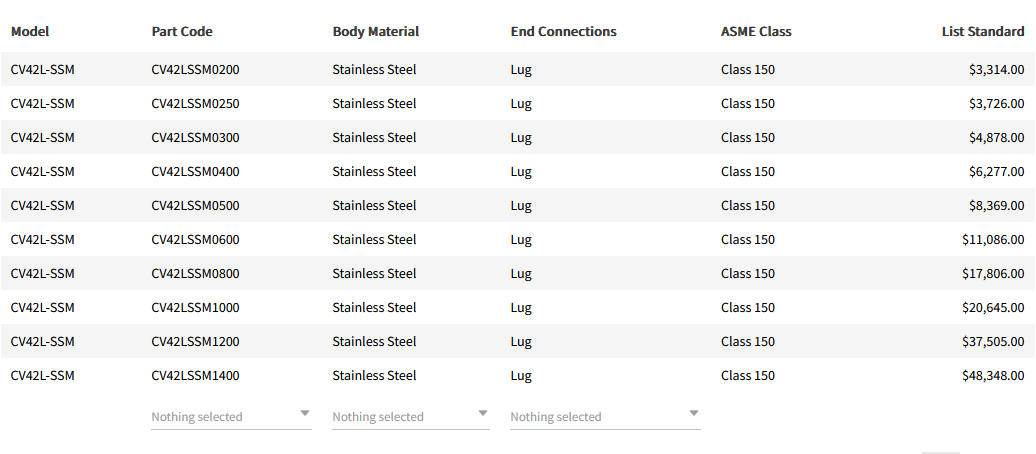This screenshot has width=1036, height=454.
Task: Open the End Connections filter dropdown
Action: 604,416
